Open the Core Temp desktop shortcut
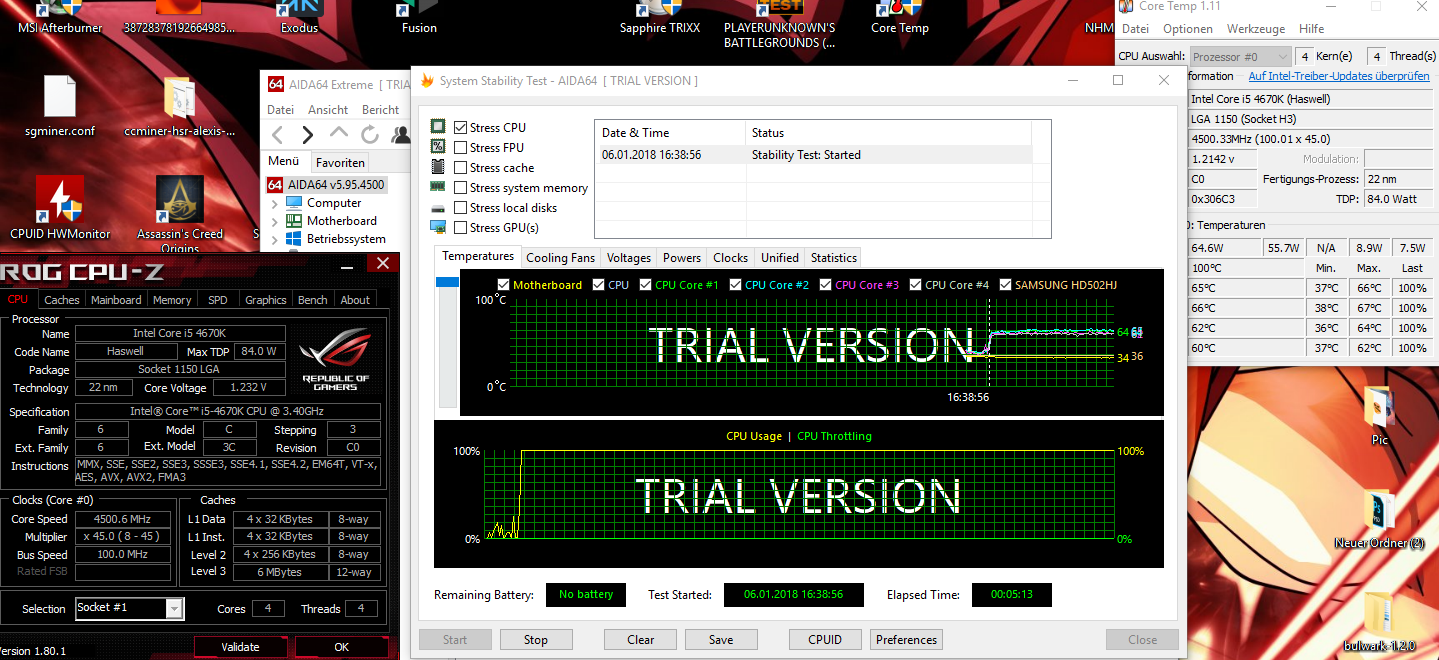Viewport: 1439px width, 660px height. 899,18
